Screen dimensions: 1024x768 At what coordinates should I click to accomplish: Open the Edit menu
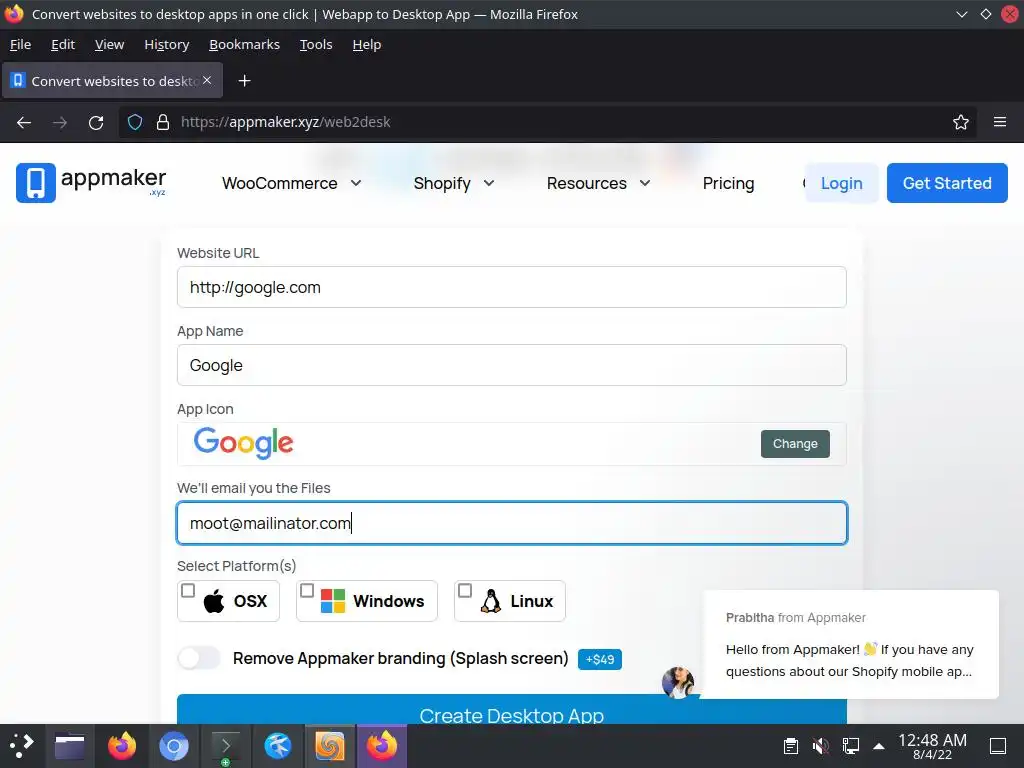[63, 44]
